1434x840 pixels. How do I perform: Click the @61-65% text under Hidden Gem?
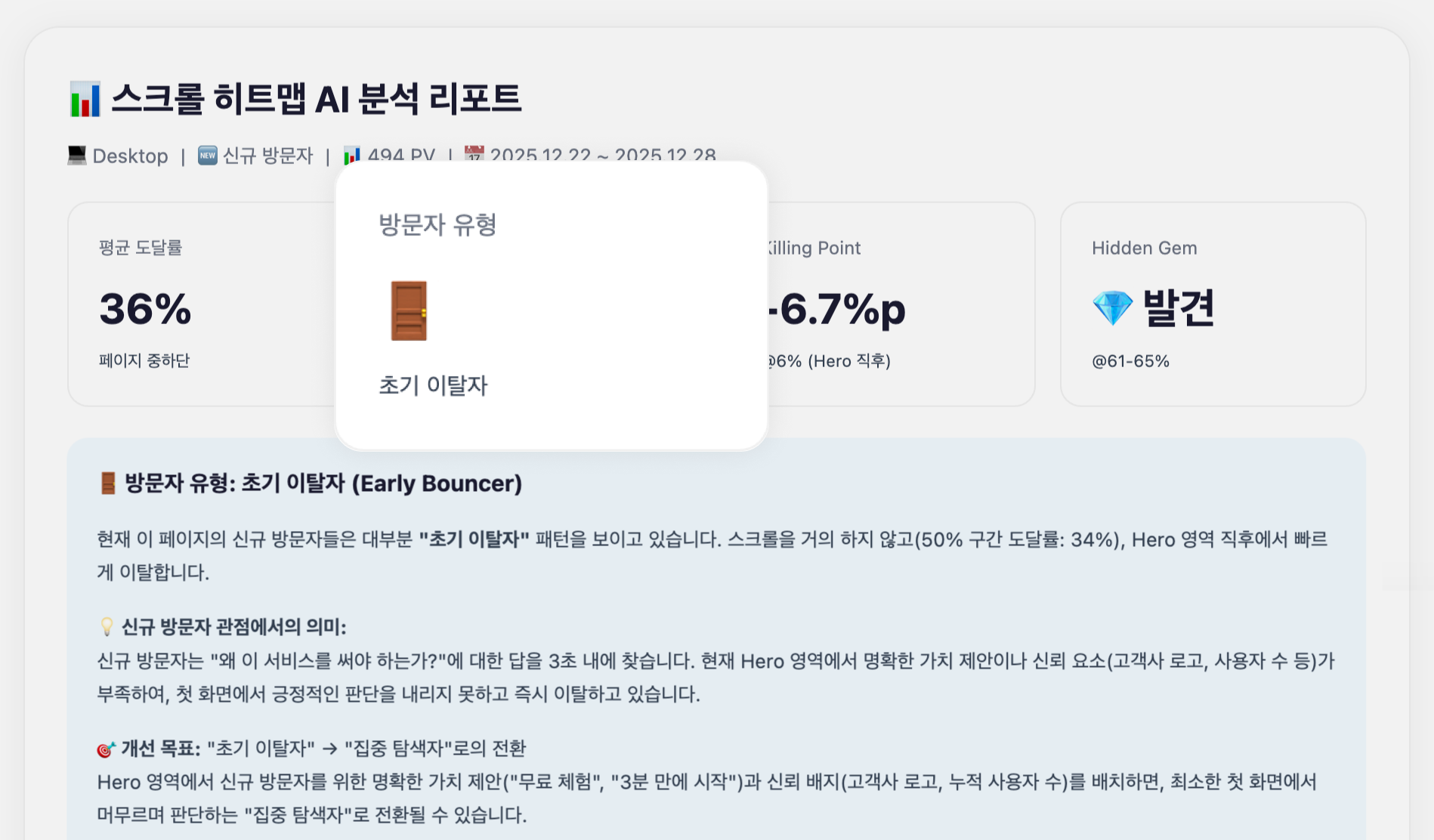click(1130, 361)
